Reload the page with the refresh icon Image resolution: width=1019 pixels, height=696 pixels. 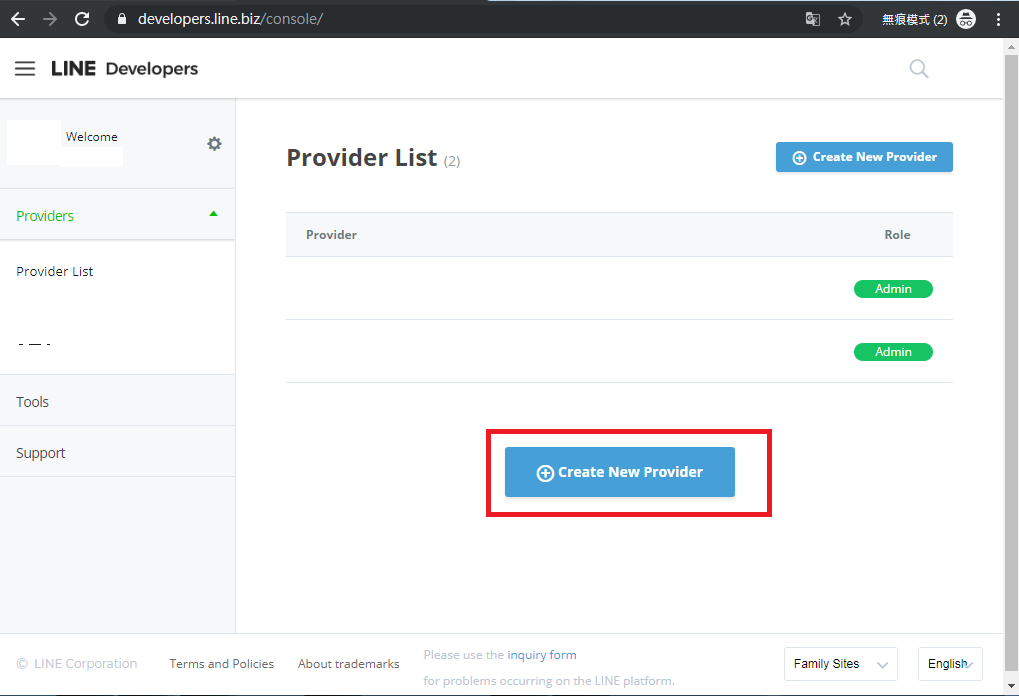[82, 19]
